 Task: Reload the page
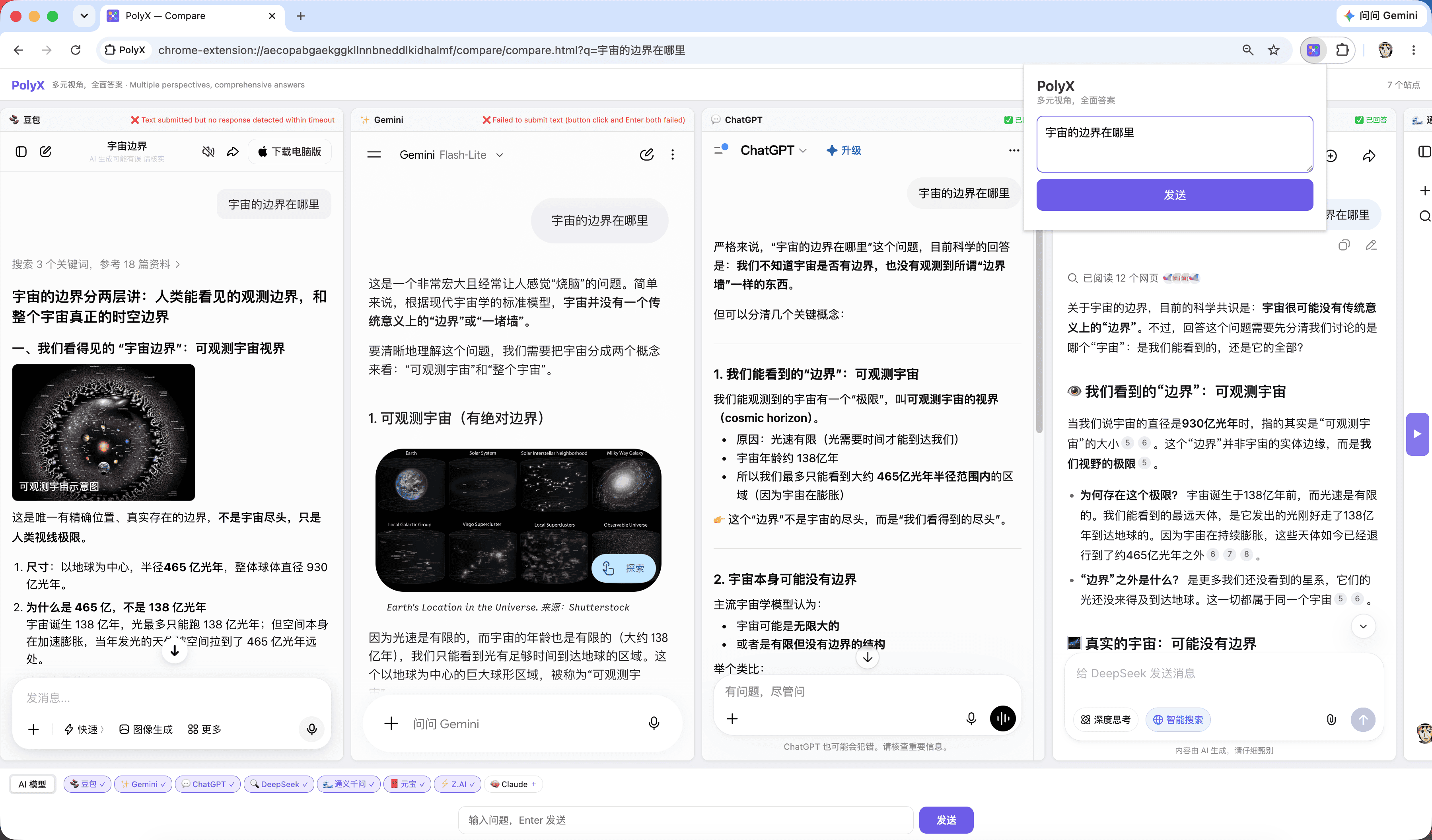(x=76, y=50)
